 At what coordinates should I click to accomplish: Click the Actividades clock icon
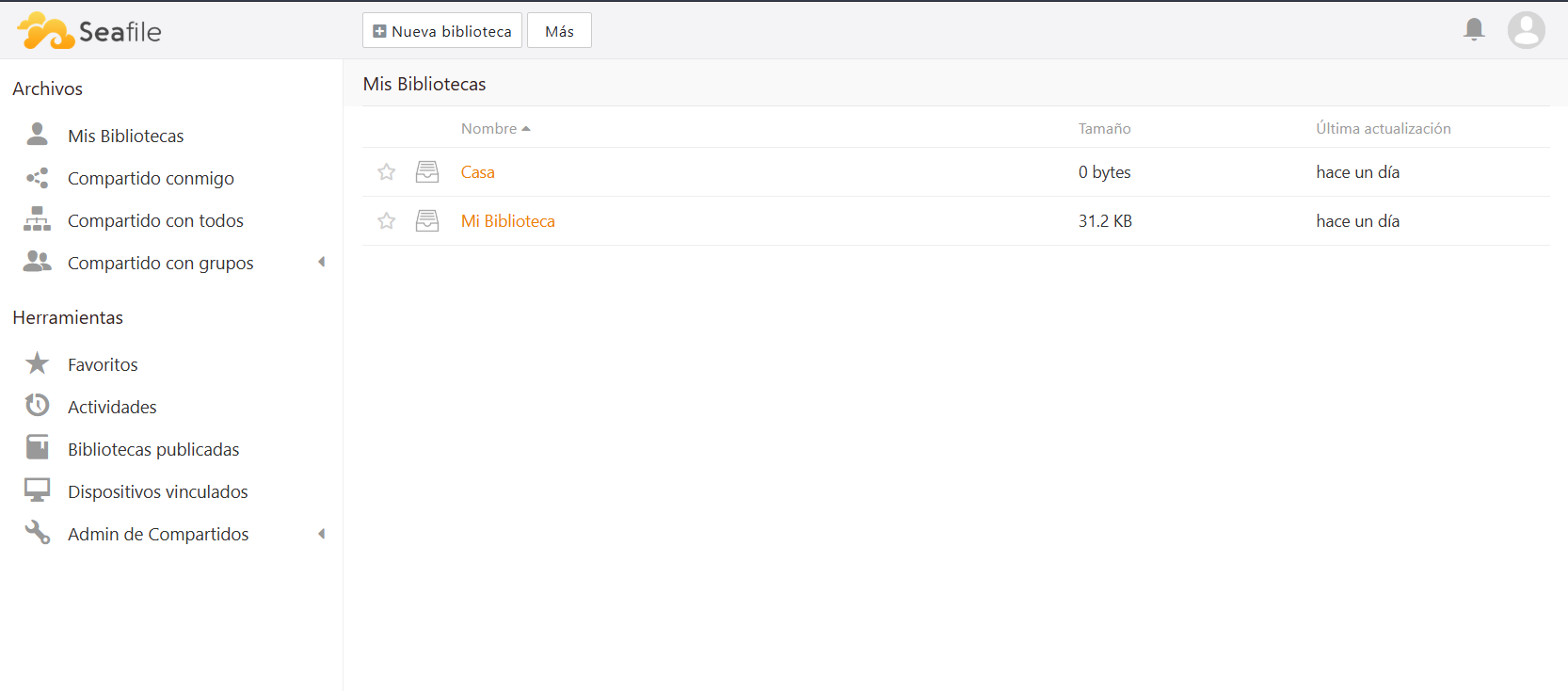coord(38,406)
